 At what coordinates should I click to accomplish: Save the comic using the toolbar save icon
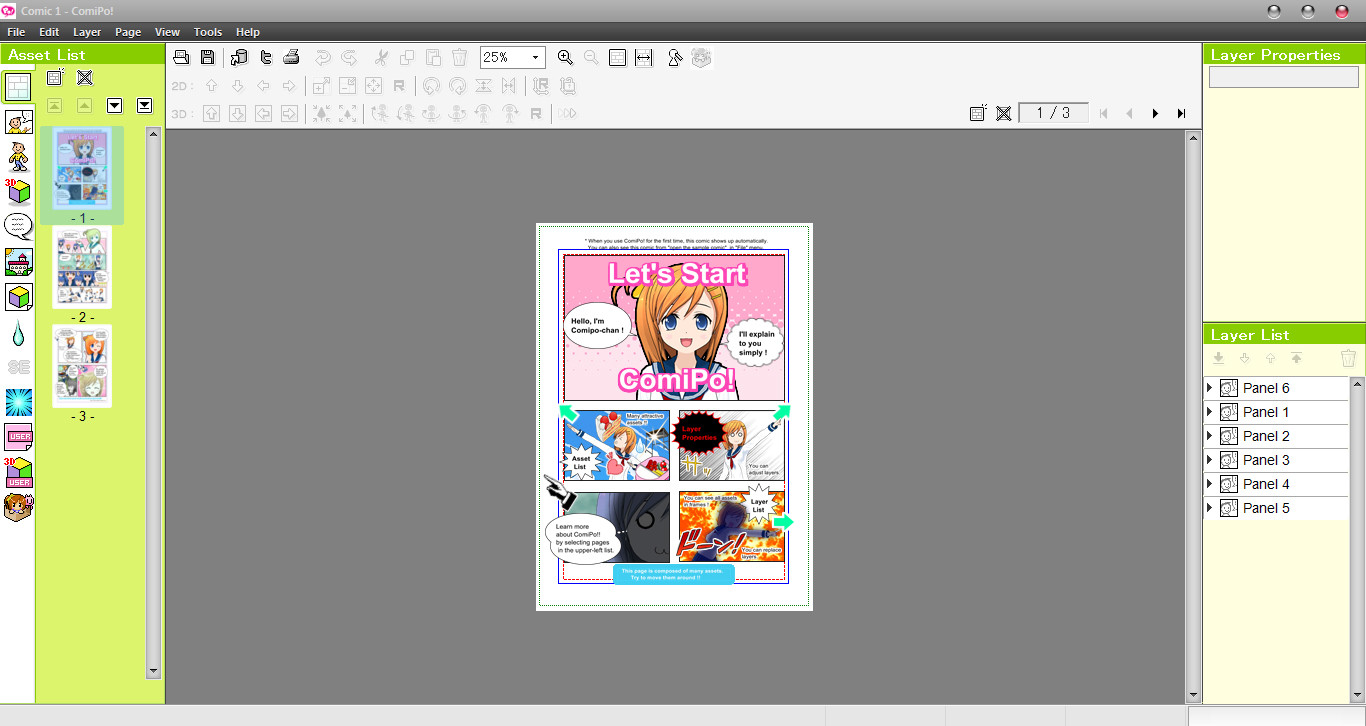click(207, 57)
